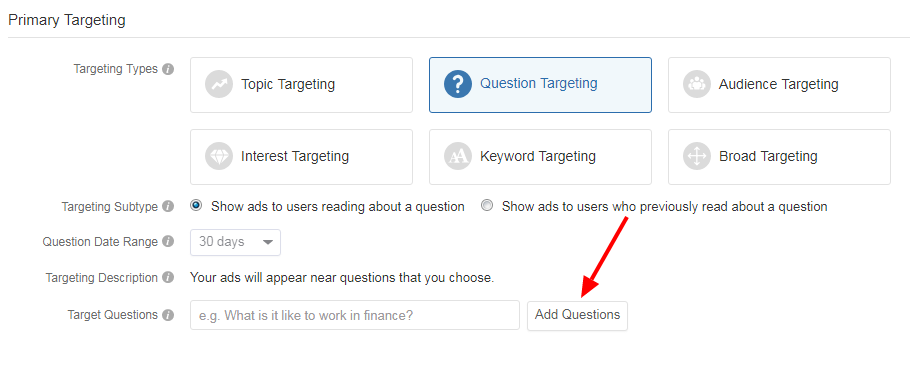
Task: Open info tooltip beside Question Date Range
Action: [168, 242]
